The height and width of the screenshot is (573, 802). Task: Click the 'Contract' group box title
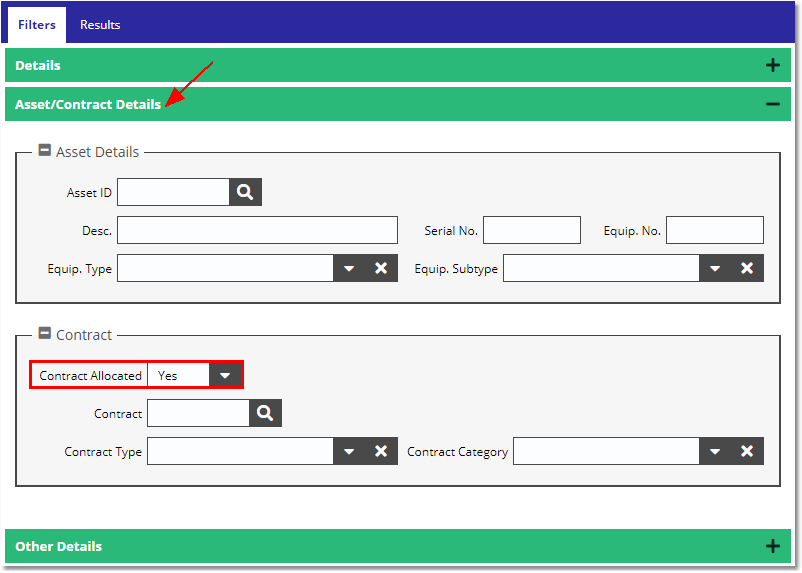pyautogui.click(x=84, y=335)
